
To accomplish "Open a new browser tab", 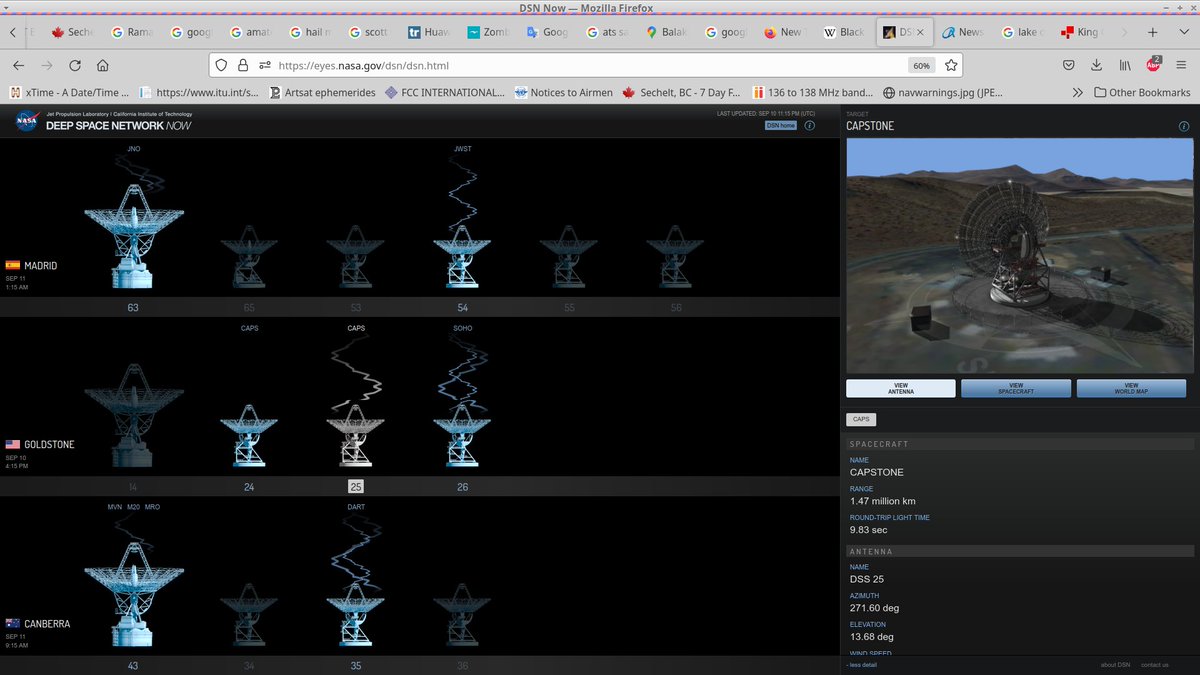I will coord(1152,32).
